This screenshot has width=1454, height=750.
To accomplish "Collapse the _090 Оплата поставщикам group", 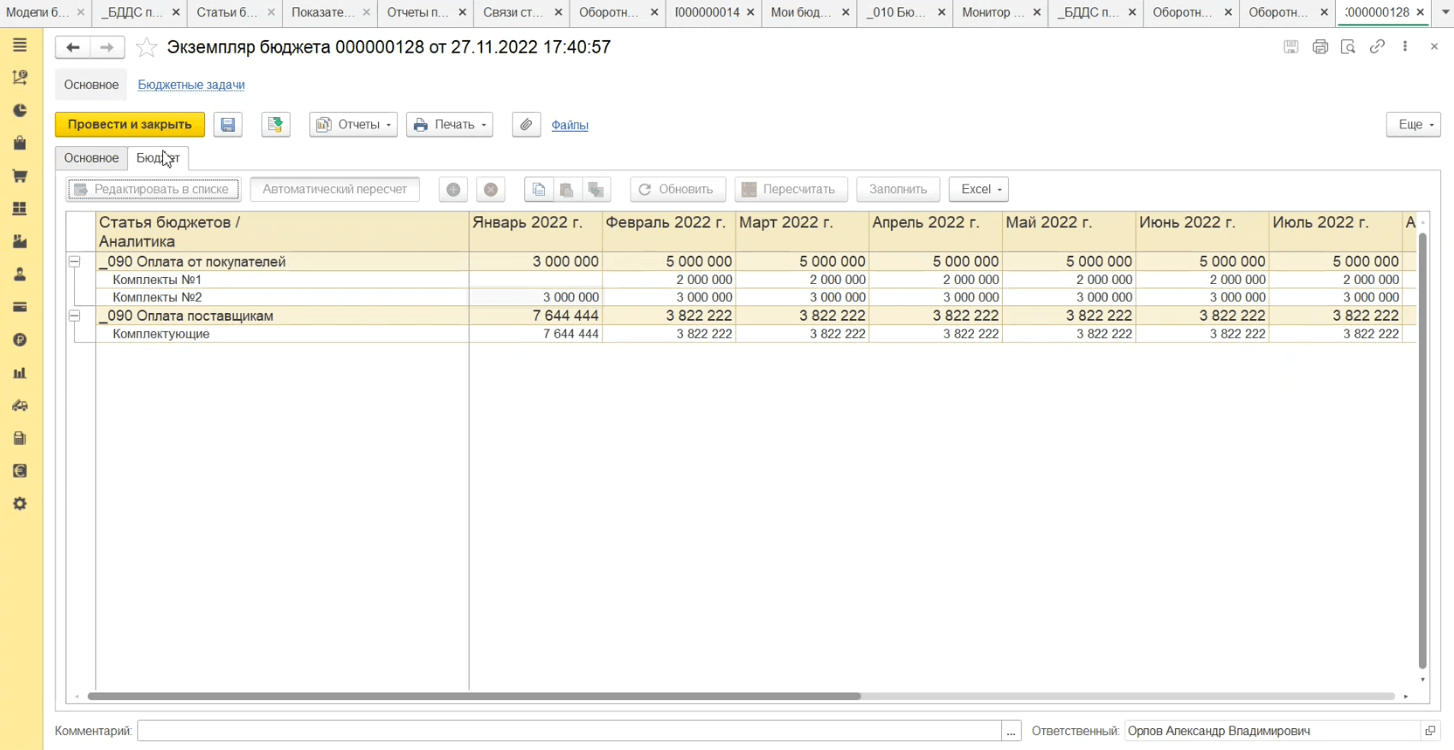I will click(x=74, y=315).
